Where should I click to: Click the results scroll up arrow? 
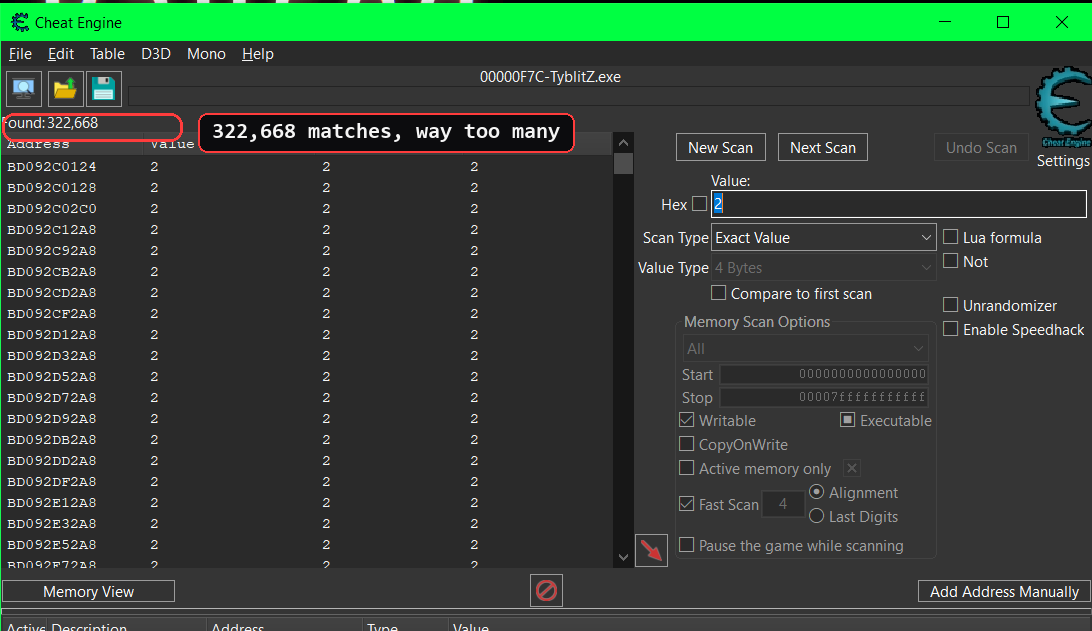623,143
